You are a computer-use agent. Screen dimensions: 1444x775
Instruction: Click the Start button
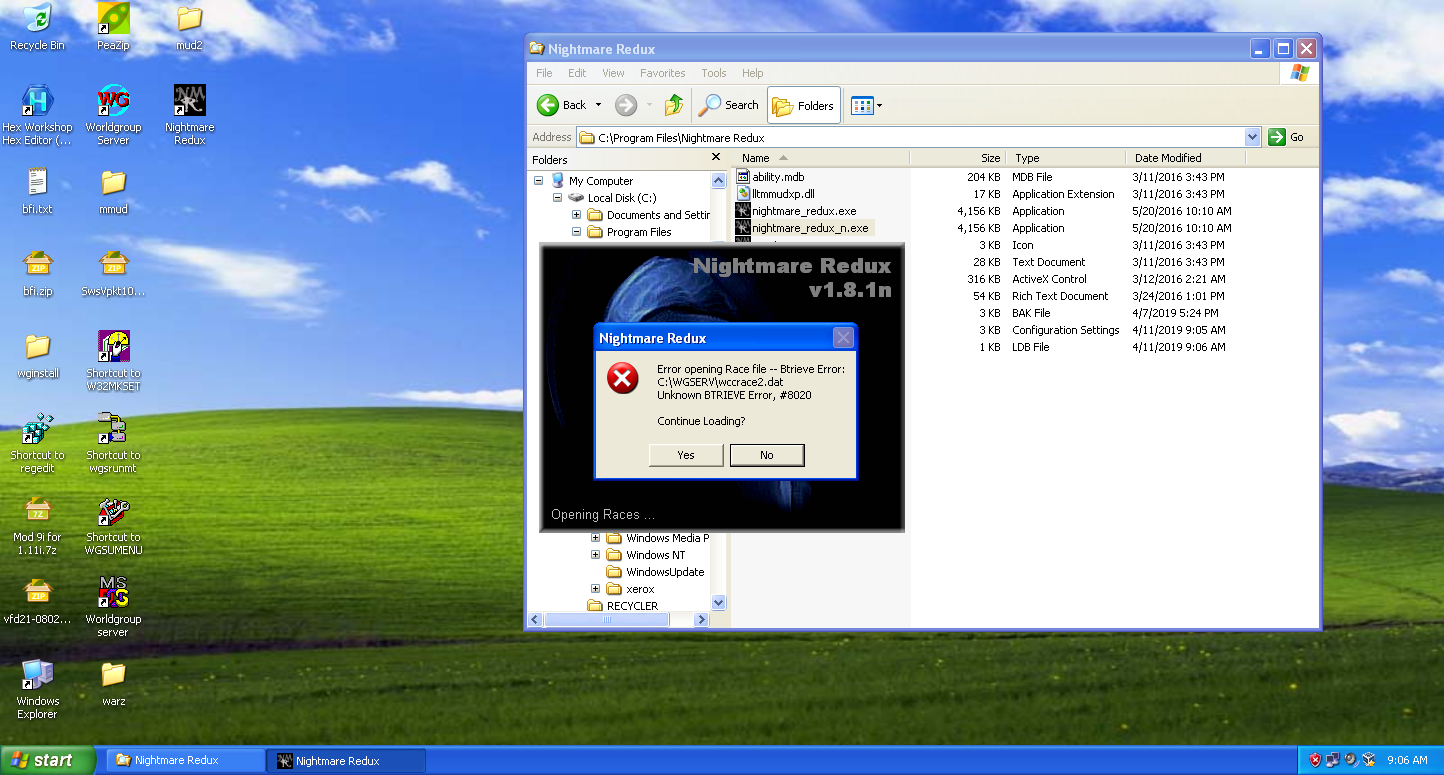[x=48, y=760]
